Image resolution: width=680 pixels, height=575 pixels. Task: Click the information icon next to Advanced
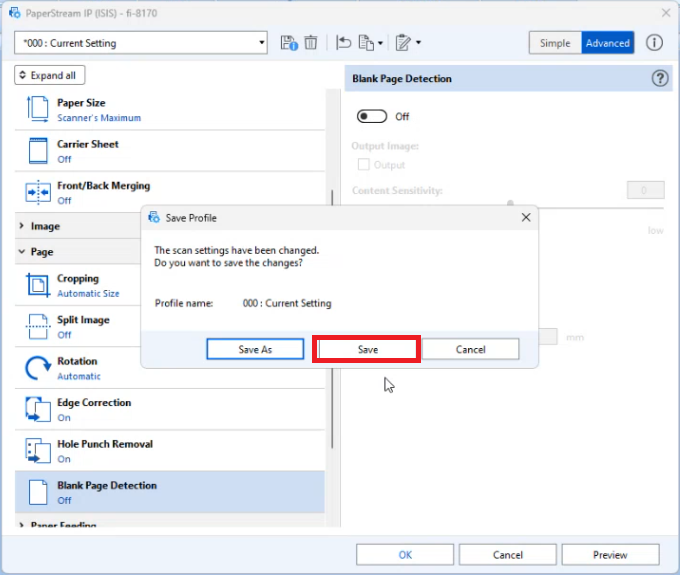[x=654, y=43]
